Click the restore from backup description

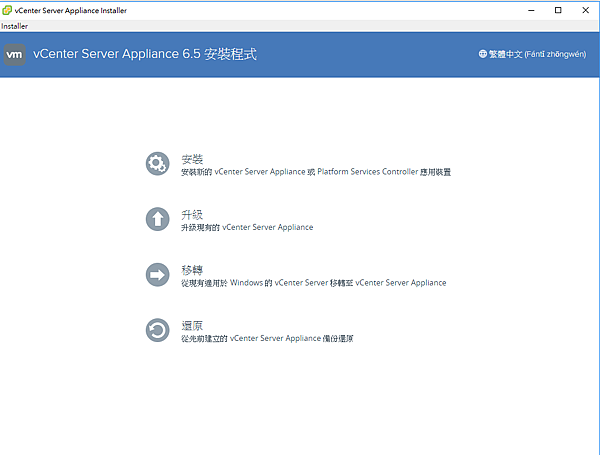(x=267, y=338)
